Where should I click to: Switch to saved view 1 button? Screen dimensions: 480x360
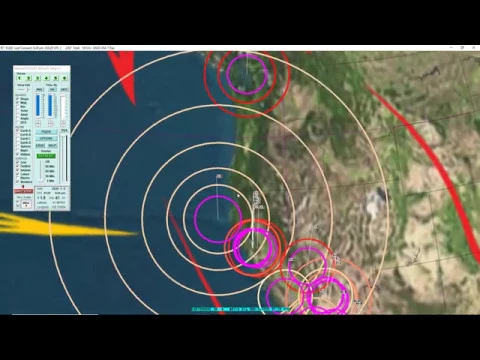click(19, 78)
